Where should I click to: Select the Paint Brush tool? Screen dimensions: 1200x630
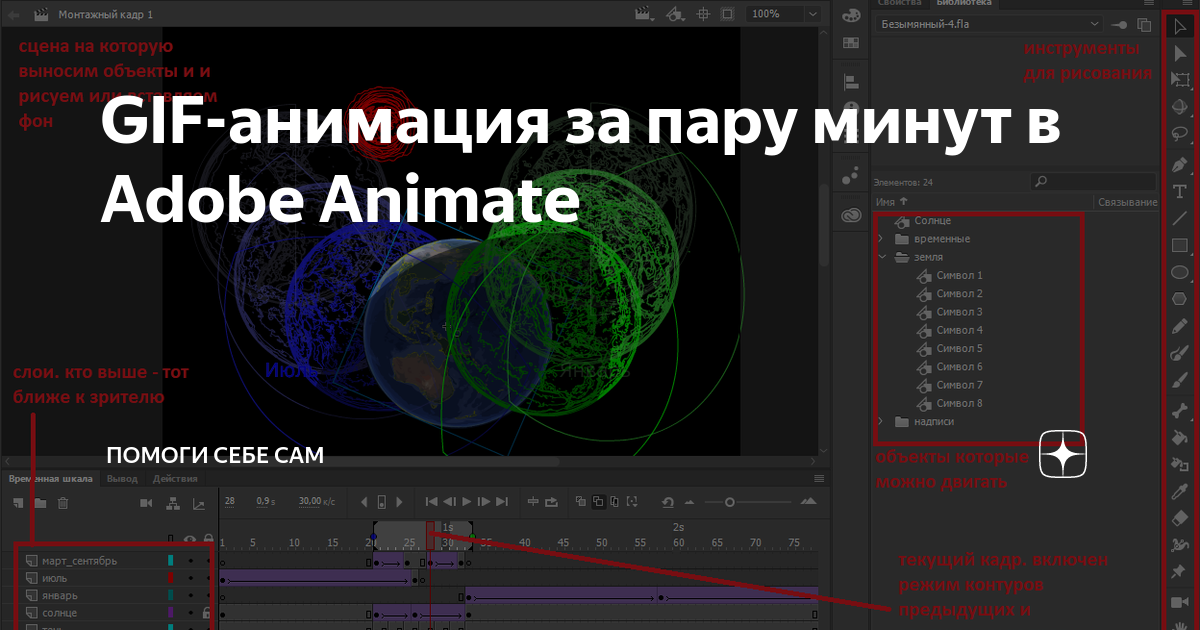pos(1179,354)
